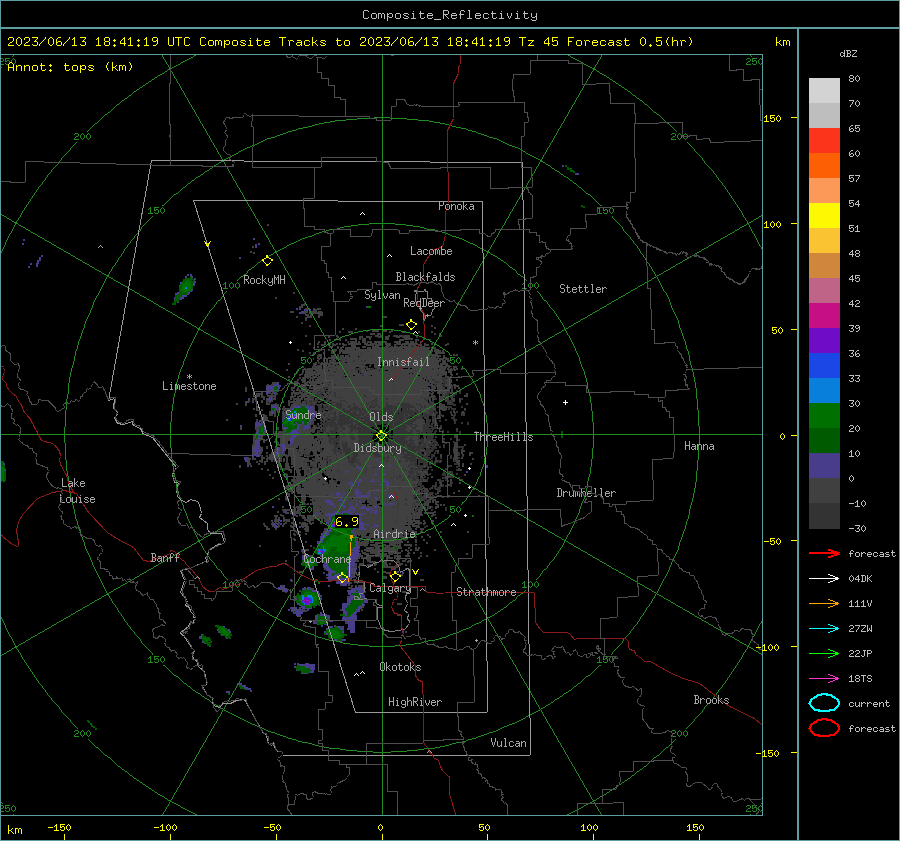Click the Sundre city label
The image size is (900, 841).
(303, 414)
